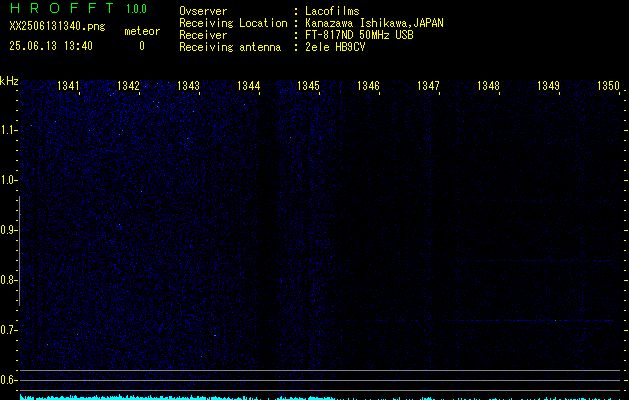This screenshot has height=400, width=629.
Task: Click the 1341 time marker
Action: (x=68, y=86)
